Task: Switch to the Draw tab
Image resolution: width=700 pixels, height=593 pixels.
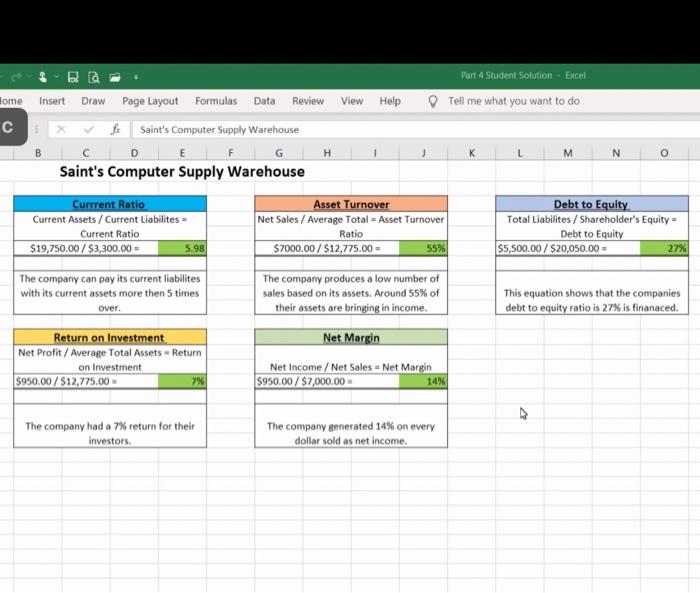Action: 93,101
